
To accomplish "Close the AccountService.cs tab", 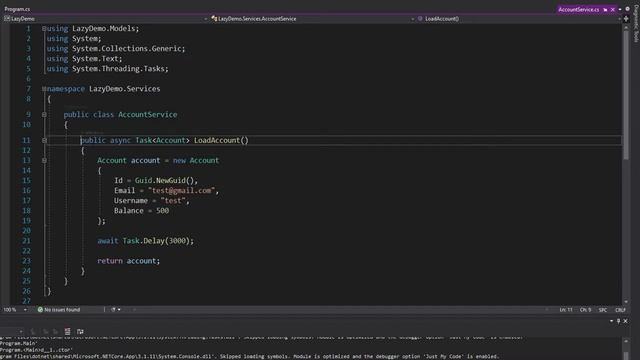I will (x=613, y=9).
